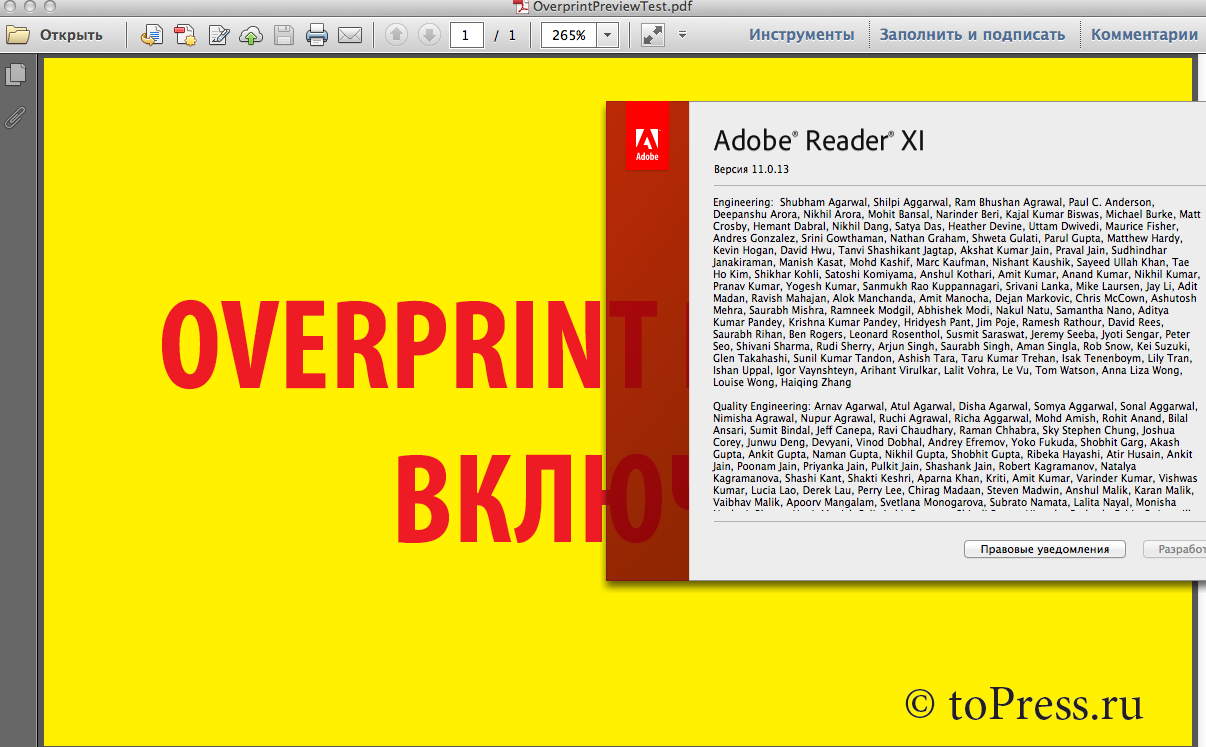1206x747 pixels.
Task: Click the PDF icon in window title
Action: point(521,7)
